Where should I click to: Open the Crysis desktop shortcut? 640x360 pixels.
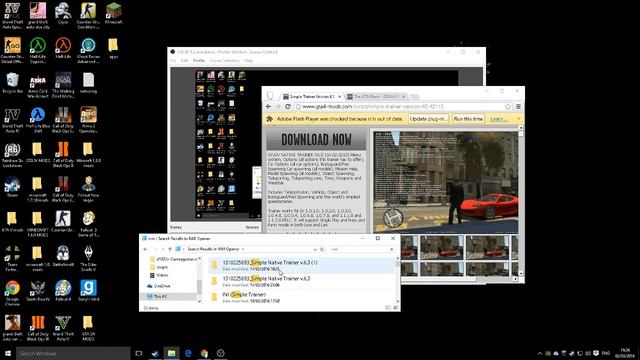[x=63, y=13]
